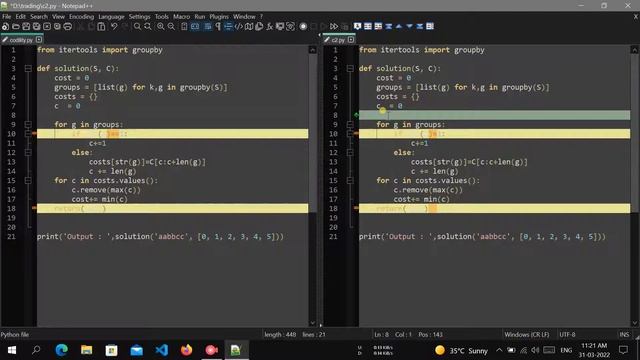This screenshot has height=360, width=640.
Task: Undo the last edit via toolbar
Action: tap(114, 27)
